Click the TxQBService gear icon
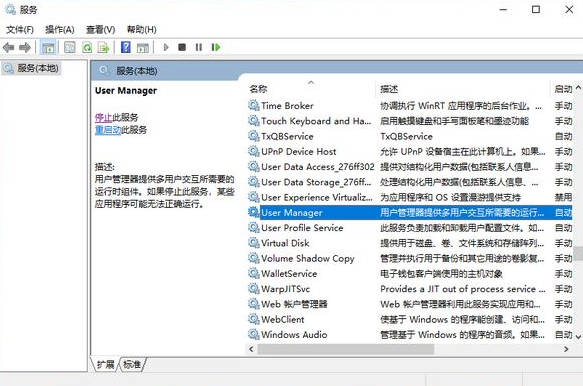Image resolution: width=583 pixels, height=386 pixels. [x=254, y=136]
